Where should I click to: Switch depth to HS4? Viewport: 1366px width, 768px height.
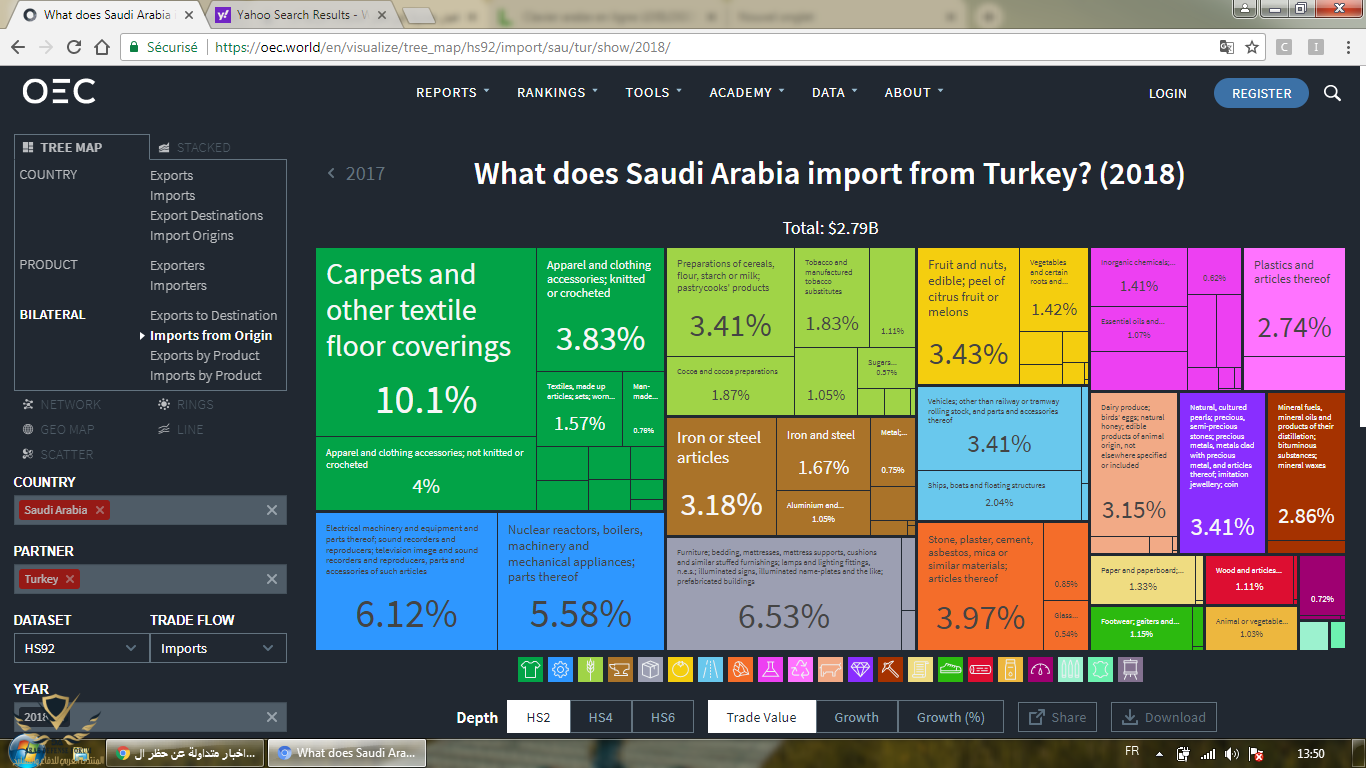600,717
